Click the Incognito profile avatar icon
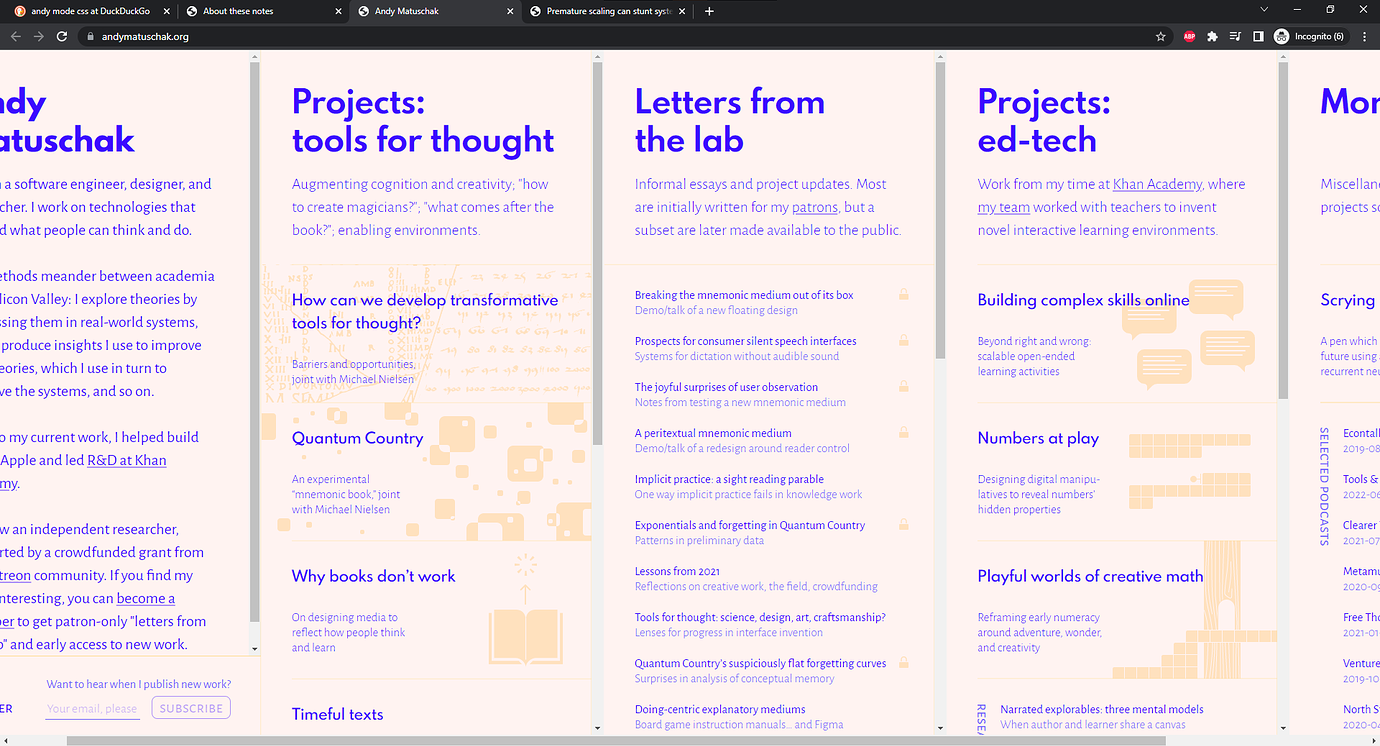This screenshot has width=1380, height=746. click(x=1281, y=35)
